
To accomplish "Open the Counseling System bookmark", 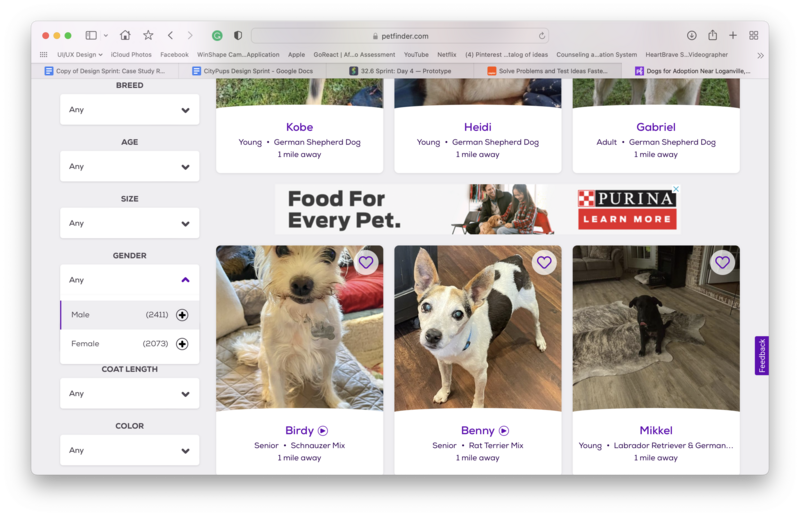I will 596,55.
